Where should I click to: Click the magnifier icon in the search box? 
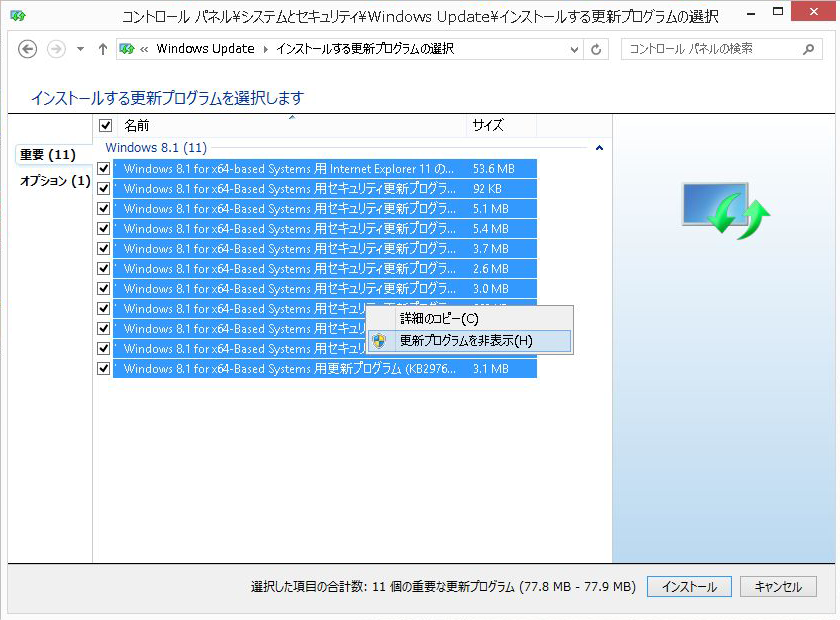pyautogui.click(x=808, y=49)
